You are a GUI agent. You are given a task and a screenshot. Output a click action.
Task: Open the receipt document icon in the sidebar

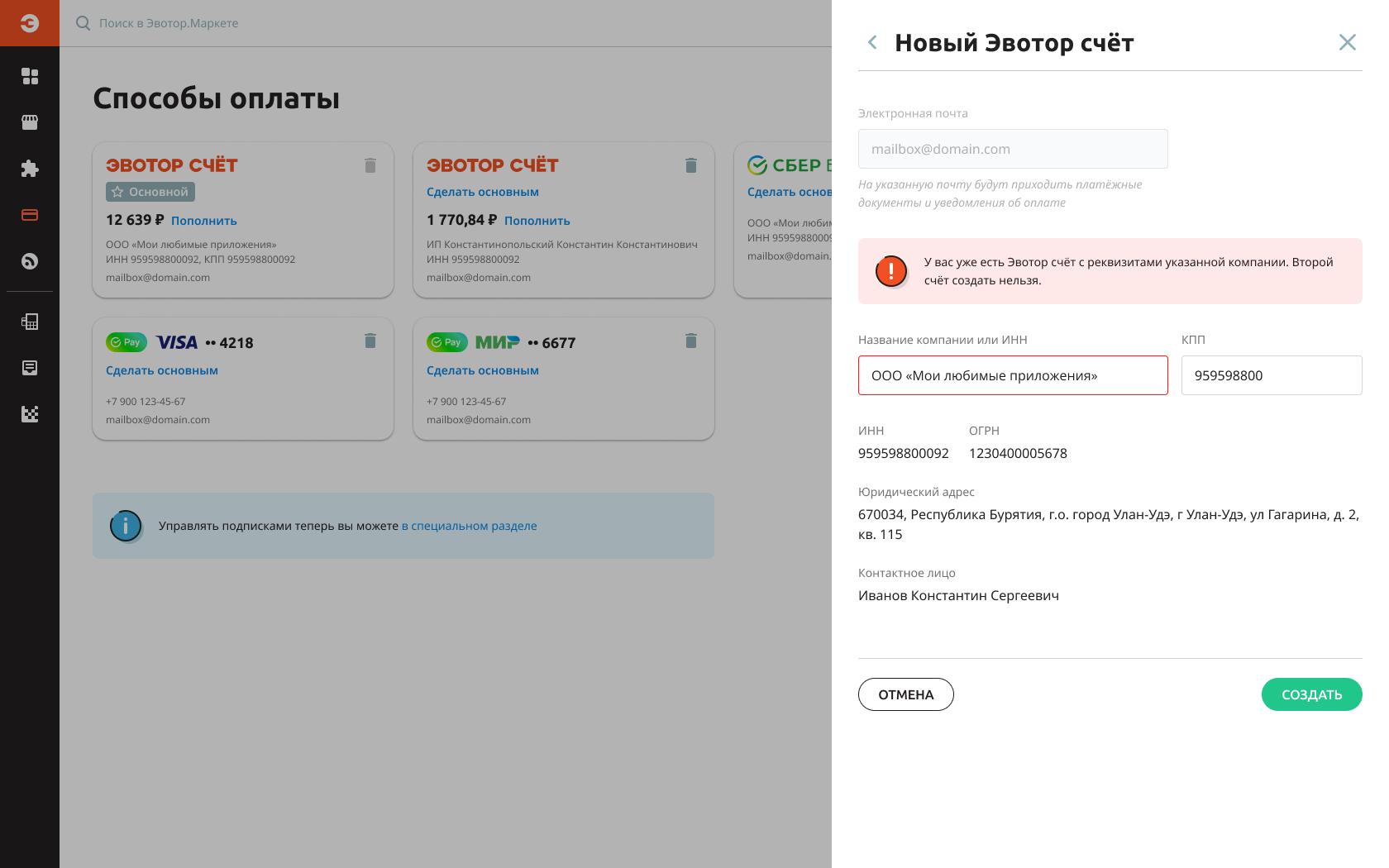30,368
